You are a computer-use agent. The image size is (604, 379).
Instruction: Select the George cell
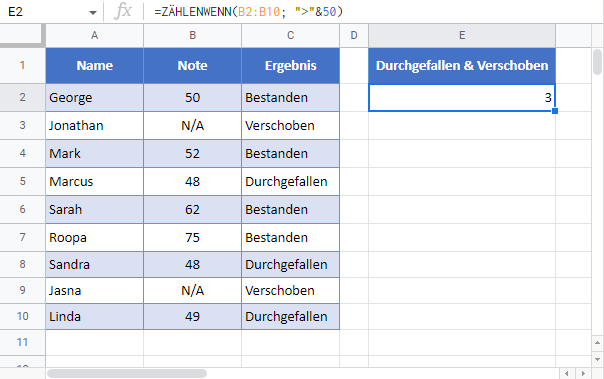point(94,98)
